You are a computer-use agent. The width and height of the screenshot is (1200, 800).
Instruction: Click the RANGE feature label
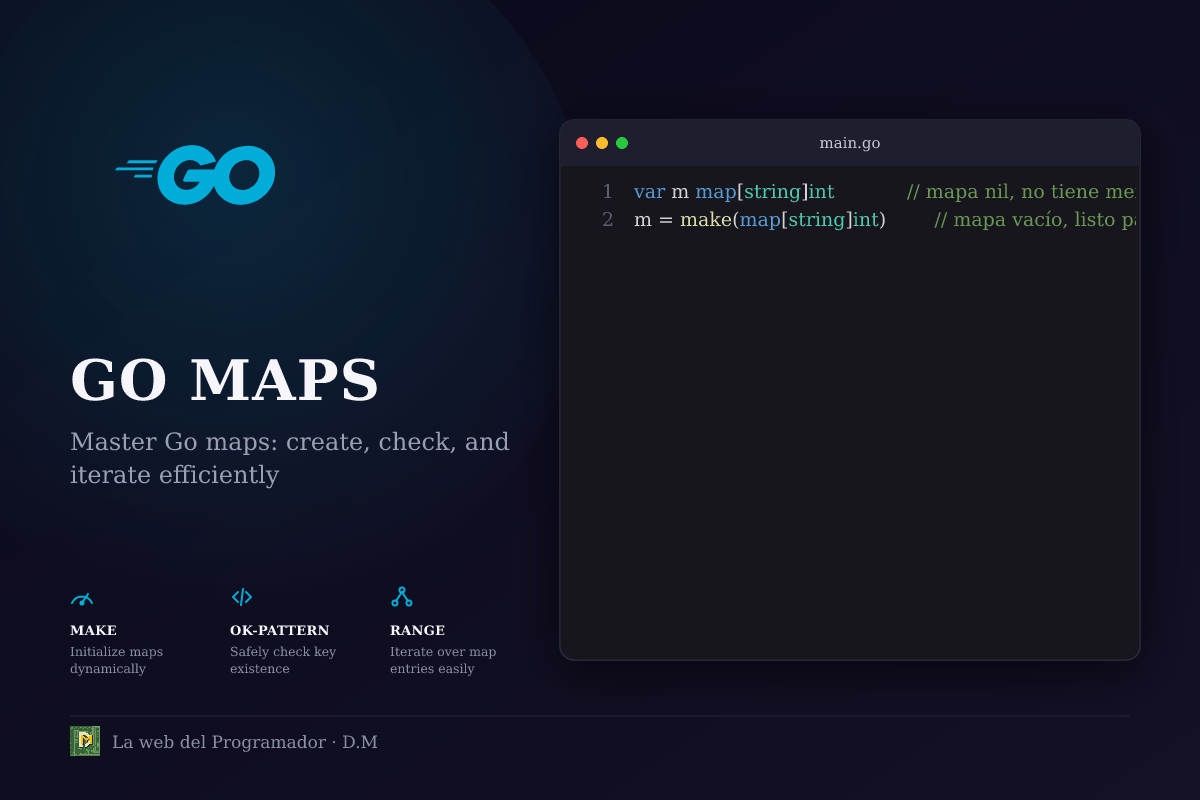417,630
